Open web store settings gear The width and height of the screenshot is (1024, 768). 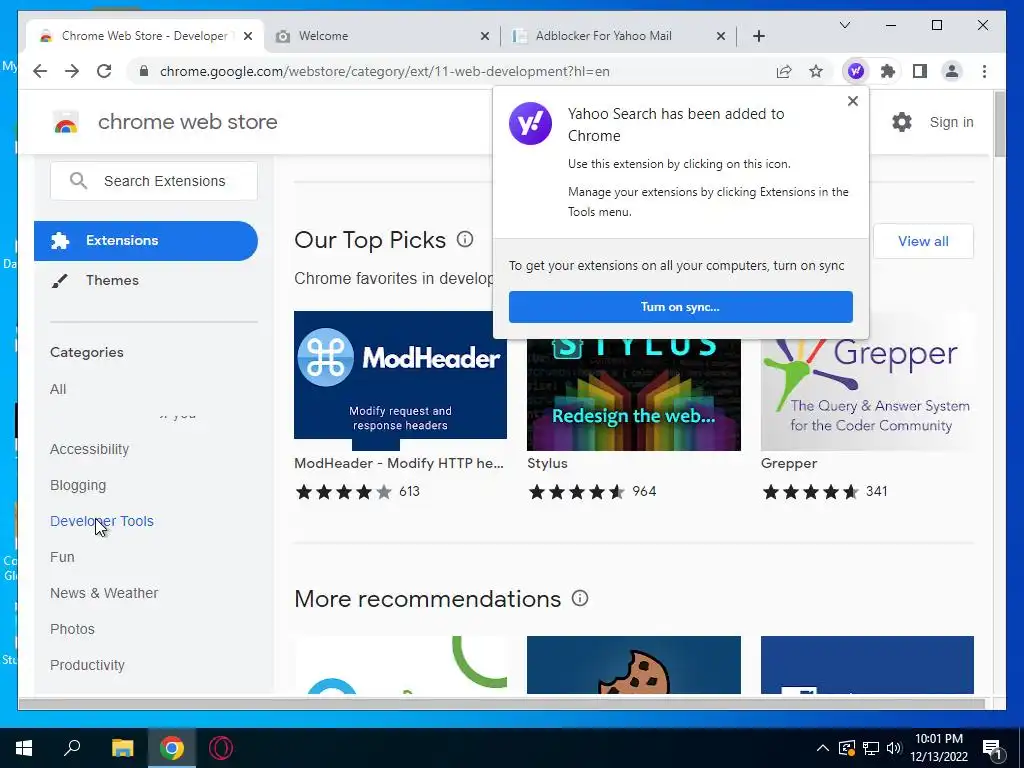901,122
